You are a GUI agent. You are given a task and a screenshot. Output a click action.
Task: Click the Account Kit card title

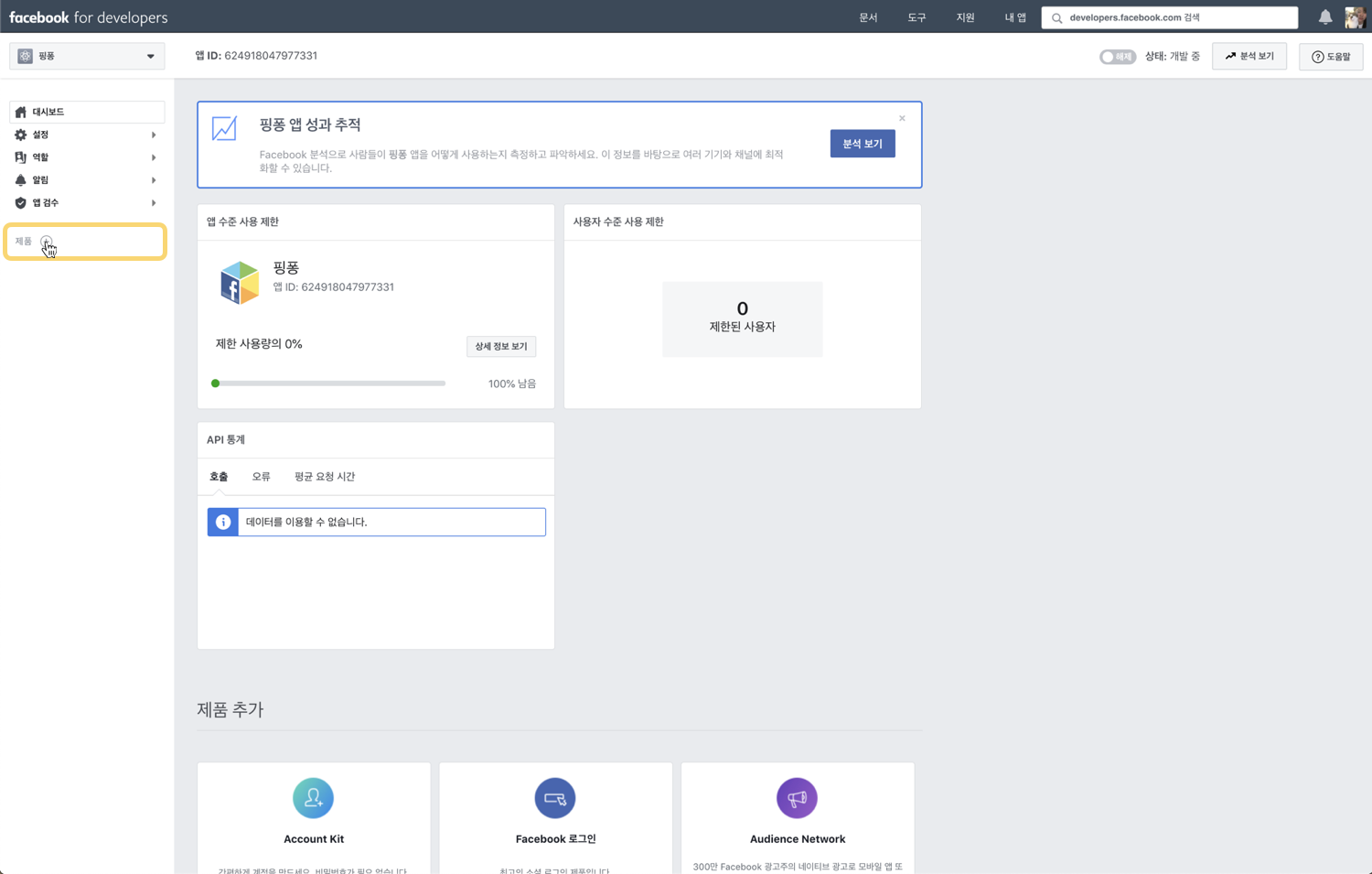coord(314,839)
